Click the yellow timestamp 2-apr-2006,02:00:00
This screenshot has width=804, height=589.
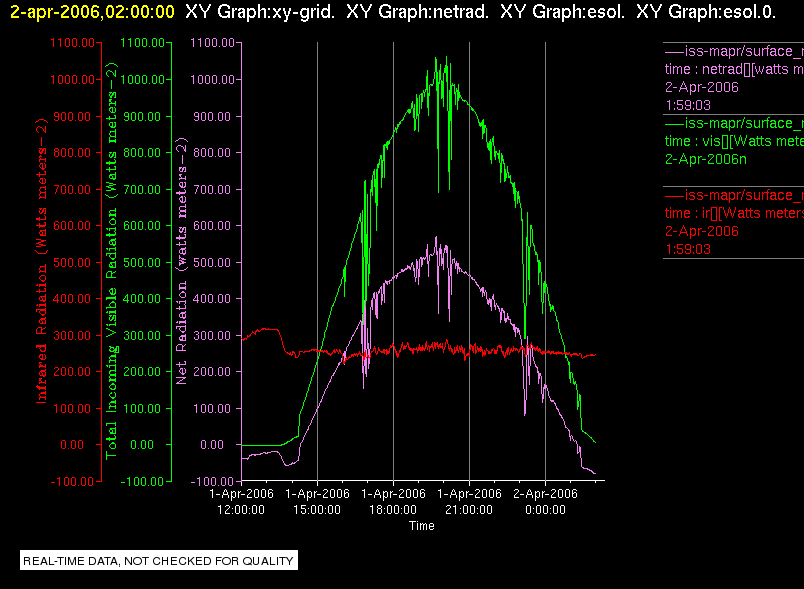pos(92,12)
